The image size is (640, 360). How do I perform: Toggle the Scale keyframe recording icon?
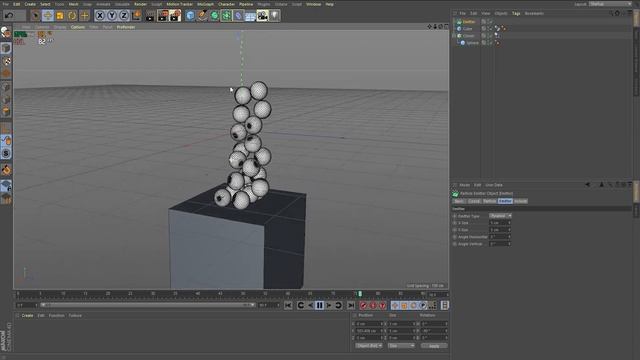click(x=404, y=305)
